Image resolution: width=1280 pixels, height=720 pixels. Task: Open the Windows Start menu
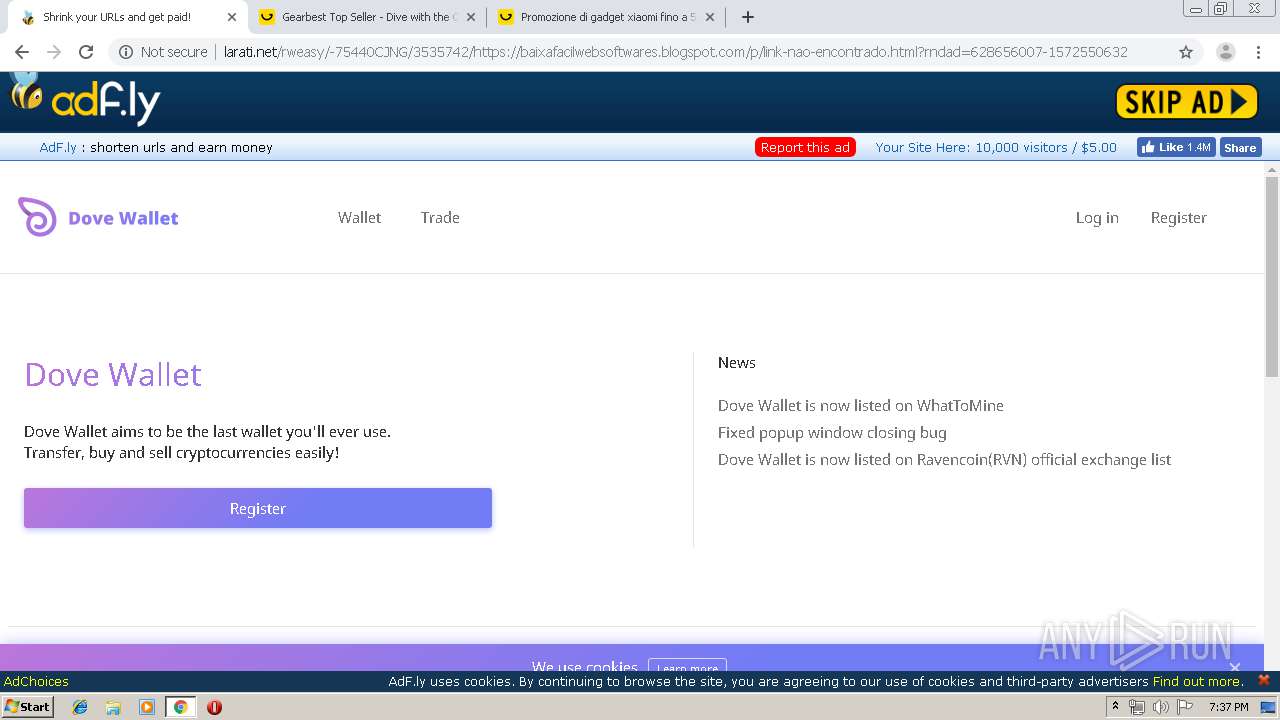(28, 706)
